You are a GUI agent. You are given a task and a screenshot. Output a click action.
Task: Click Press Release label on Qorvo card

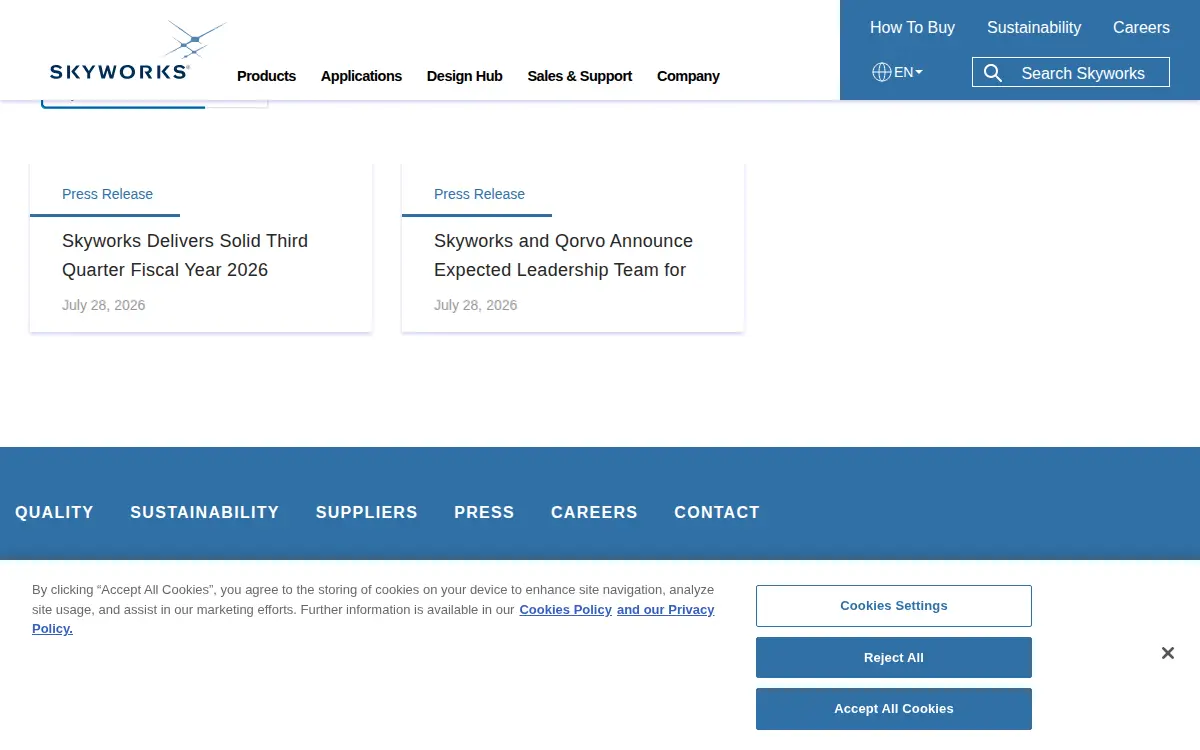(479, 194)
